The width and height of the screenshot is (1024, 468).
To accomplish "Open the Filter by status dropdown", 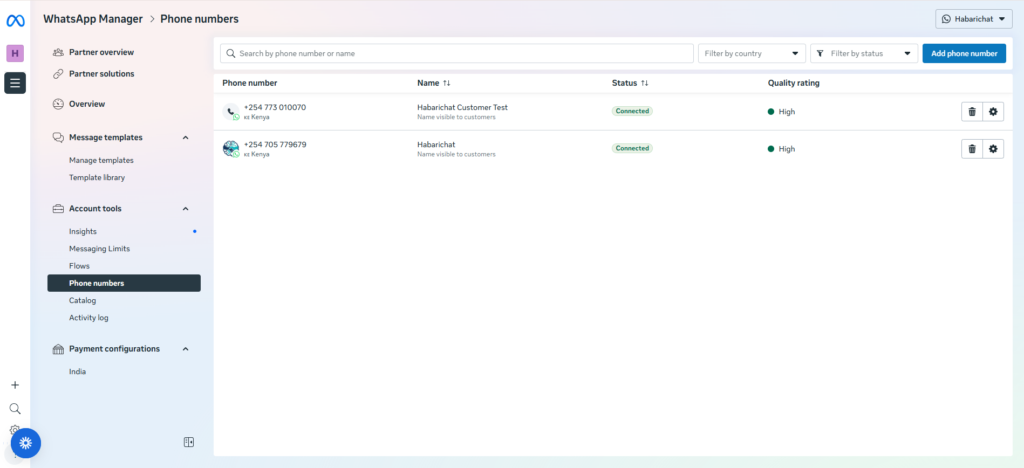I will click(x=864, y=53).
